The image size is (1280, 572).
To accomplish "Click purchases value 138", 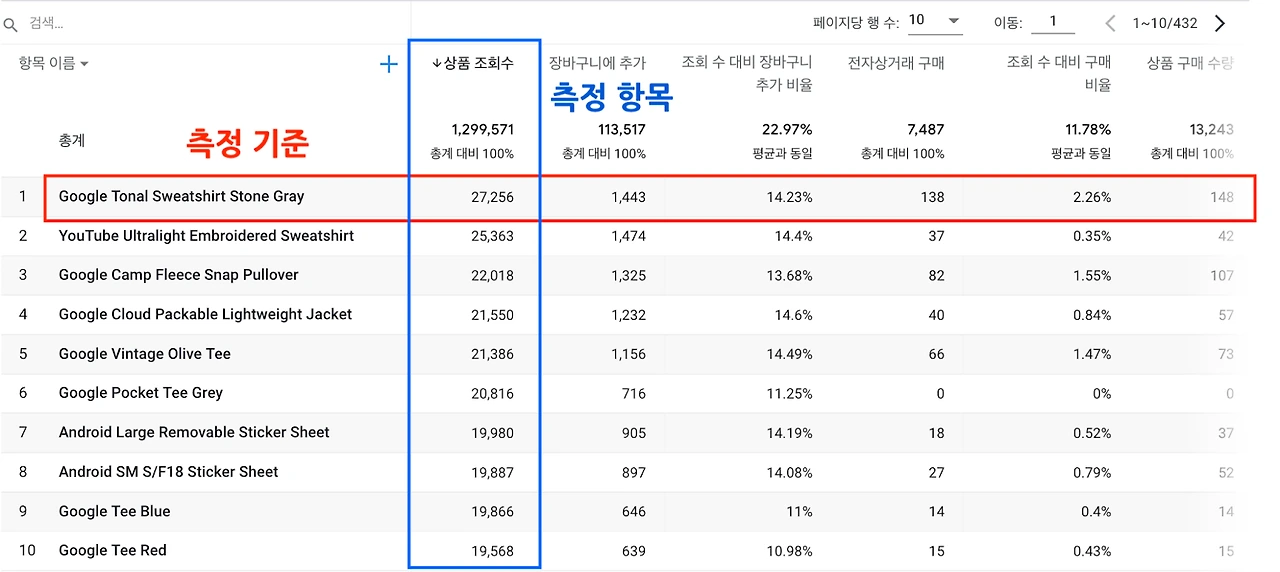I will (933, 197).
